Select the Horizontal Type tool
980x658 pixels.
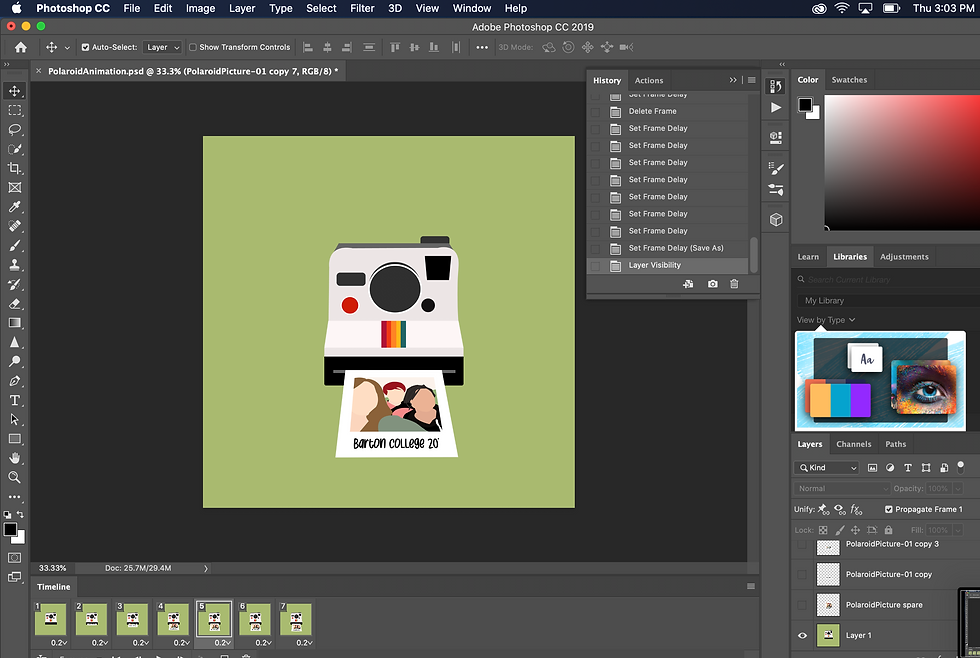tap(14, 400)
